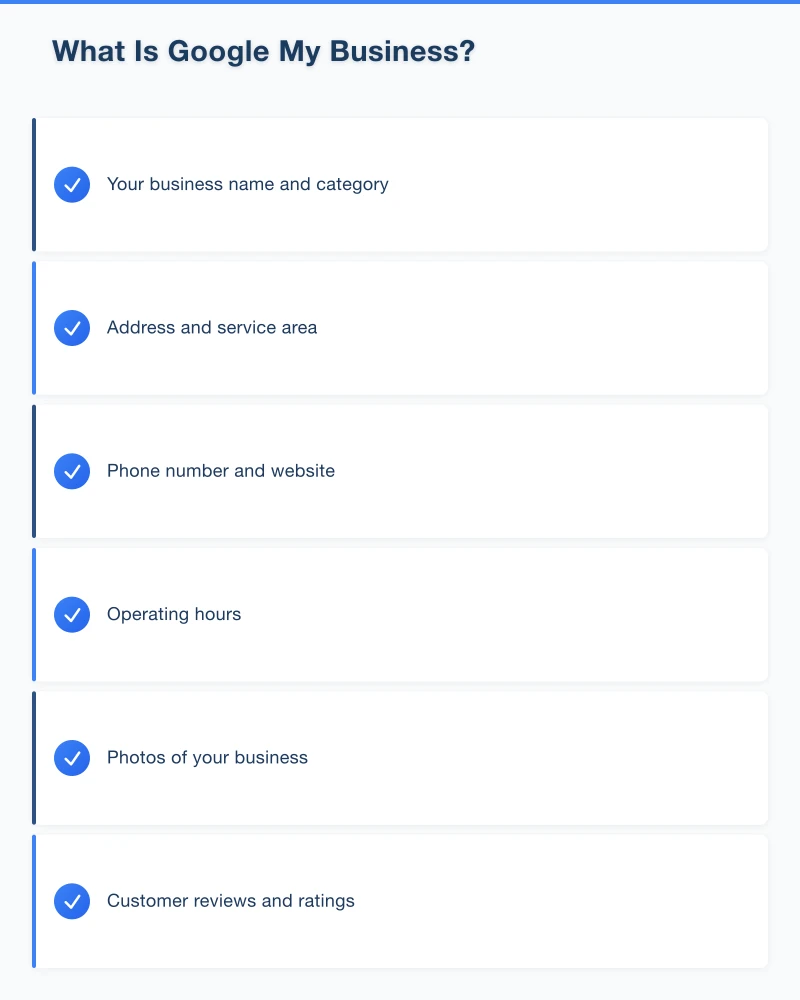
Task: Click the checkmark beside Operating hours
Action: click(72, 614)
